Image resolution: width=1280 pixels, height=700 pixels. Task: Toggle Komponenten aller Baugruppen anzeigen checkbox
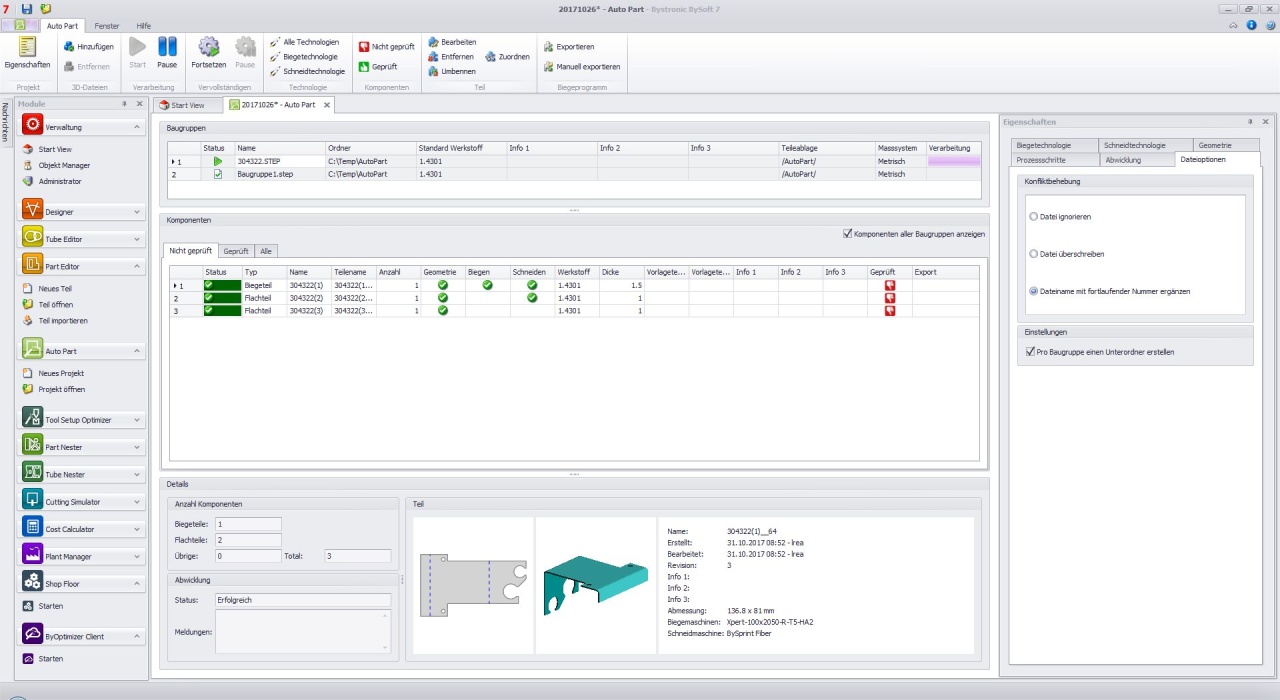coord(848,234)
